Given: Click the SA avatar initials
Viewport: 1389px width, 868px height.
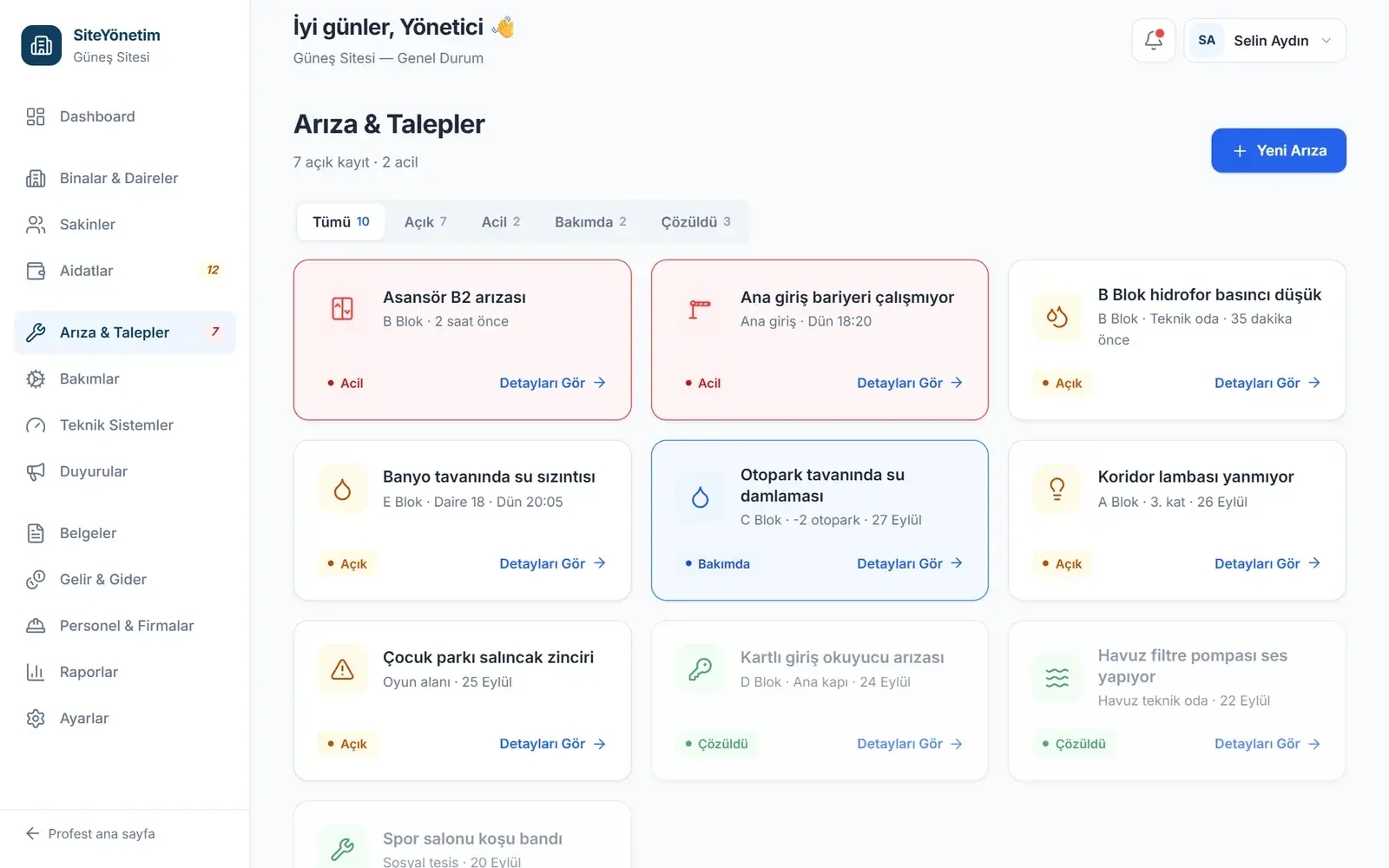Looking at the screenshot, I should point(1207,40).
